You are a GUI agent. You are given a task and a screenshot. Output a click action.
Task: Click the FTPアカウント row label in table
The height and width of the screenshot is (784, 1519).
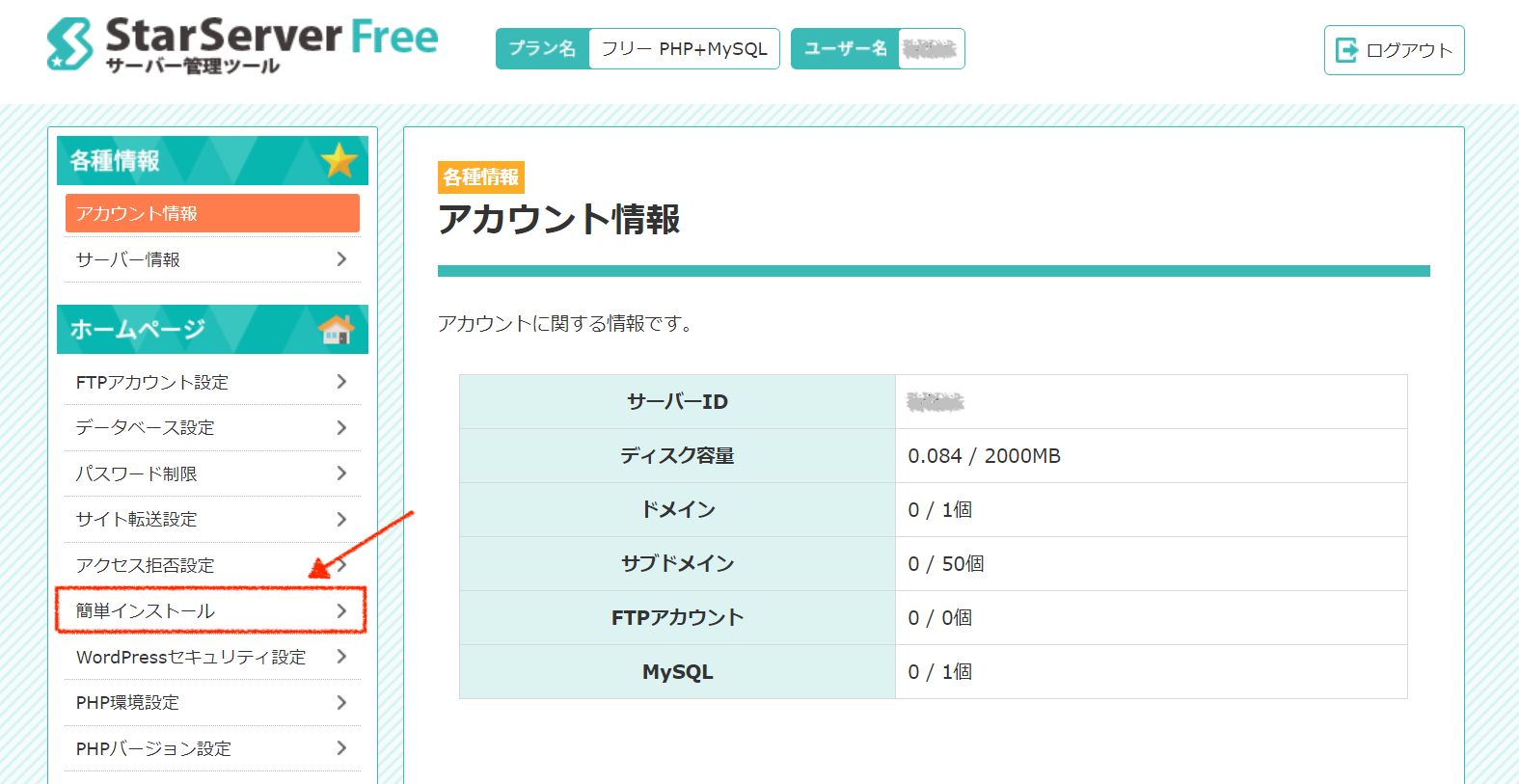coord(678,617)
